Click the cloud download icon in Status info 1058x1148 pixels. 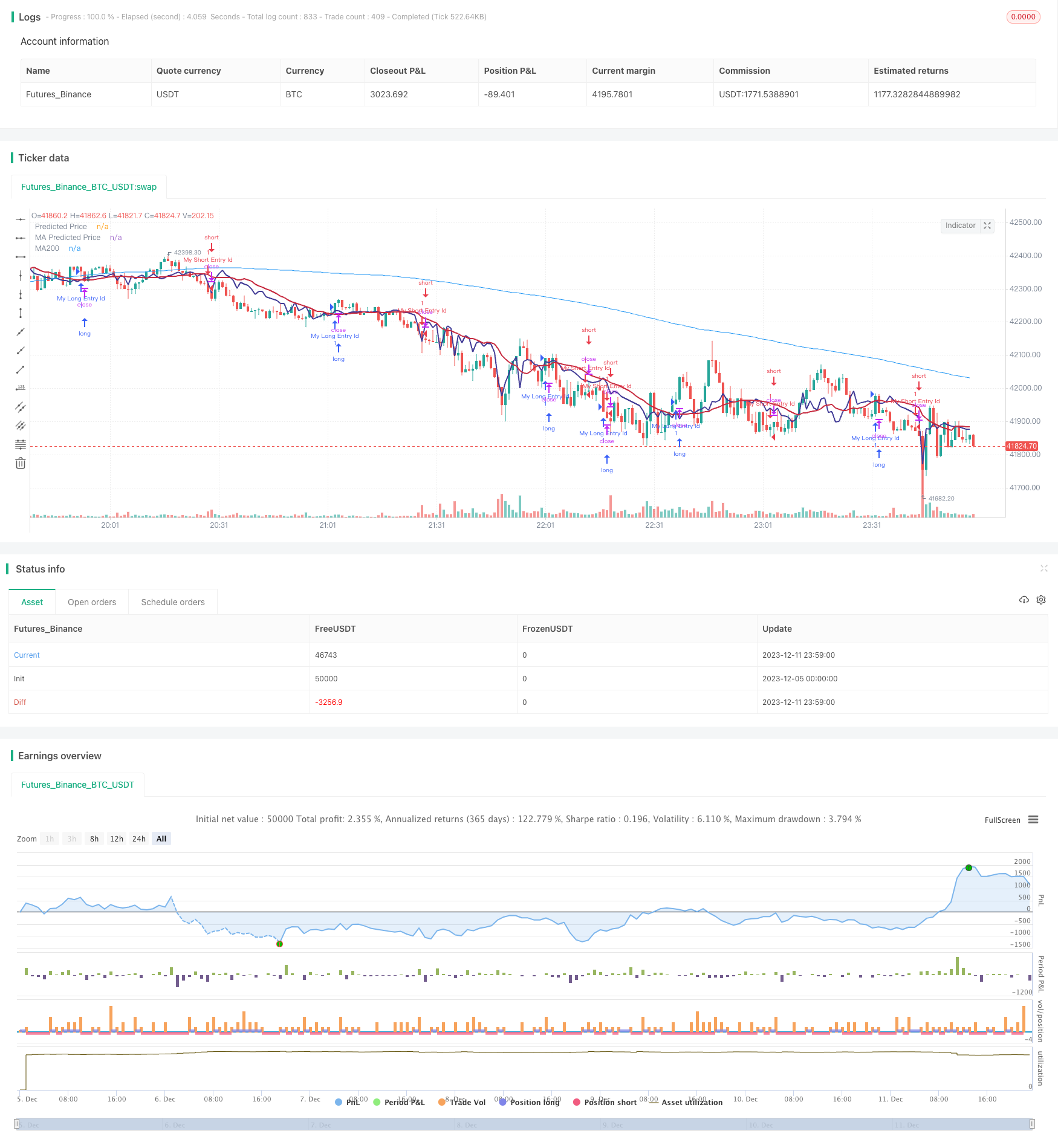point(1024,600)
